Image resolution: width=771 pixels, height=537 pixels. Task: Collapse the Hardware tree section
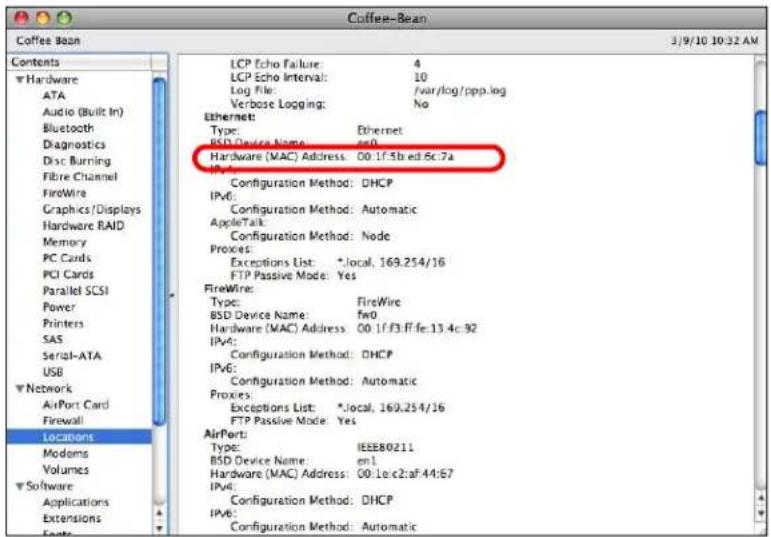point(20,80)
